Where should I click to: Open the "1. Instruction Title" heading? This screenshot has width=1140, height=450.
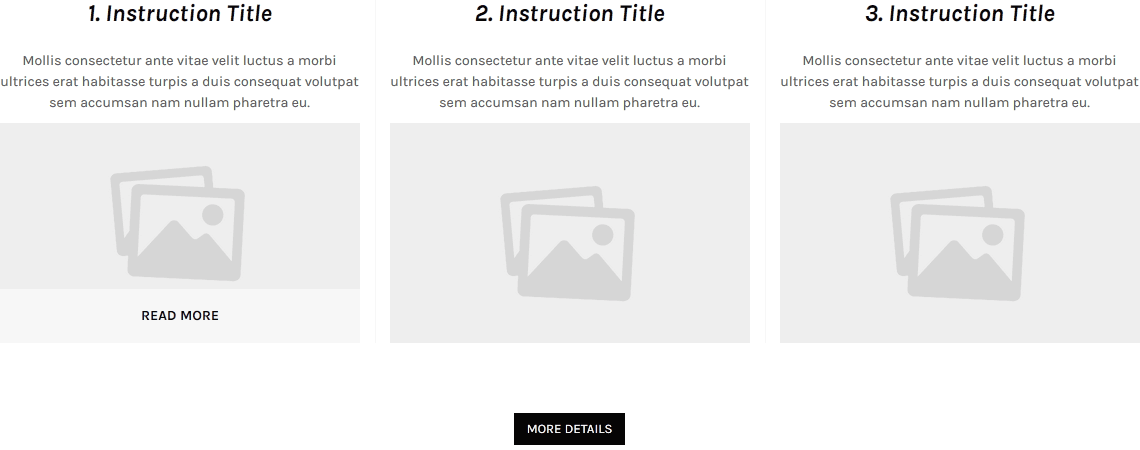click(180, 14)
